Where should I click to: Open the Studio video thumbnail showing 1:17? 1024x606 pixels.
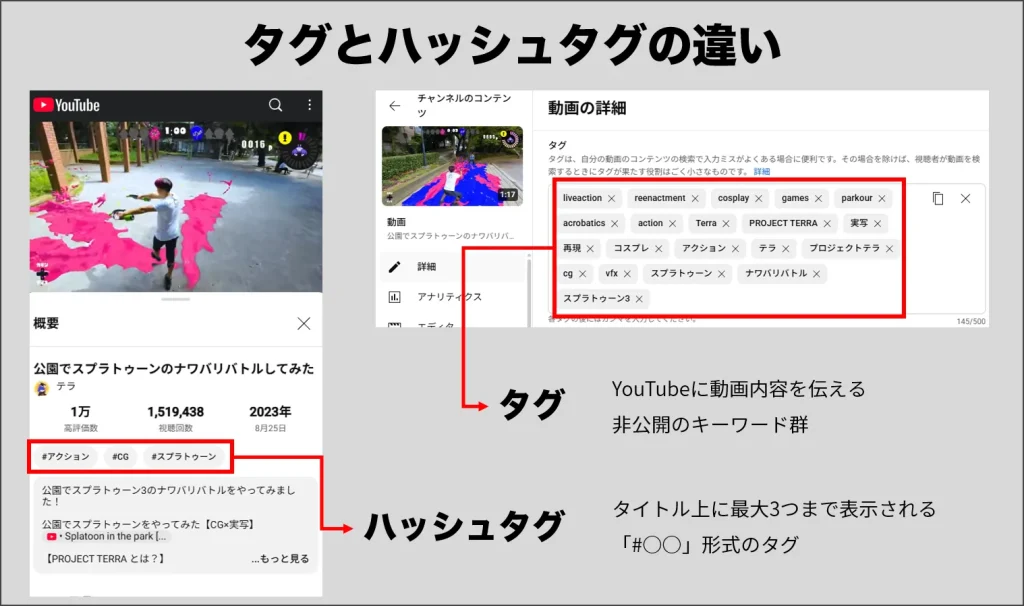pos(452,166)
